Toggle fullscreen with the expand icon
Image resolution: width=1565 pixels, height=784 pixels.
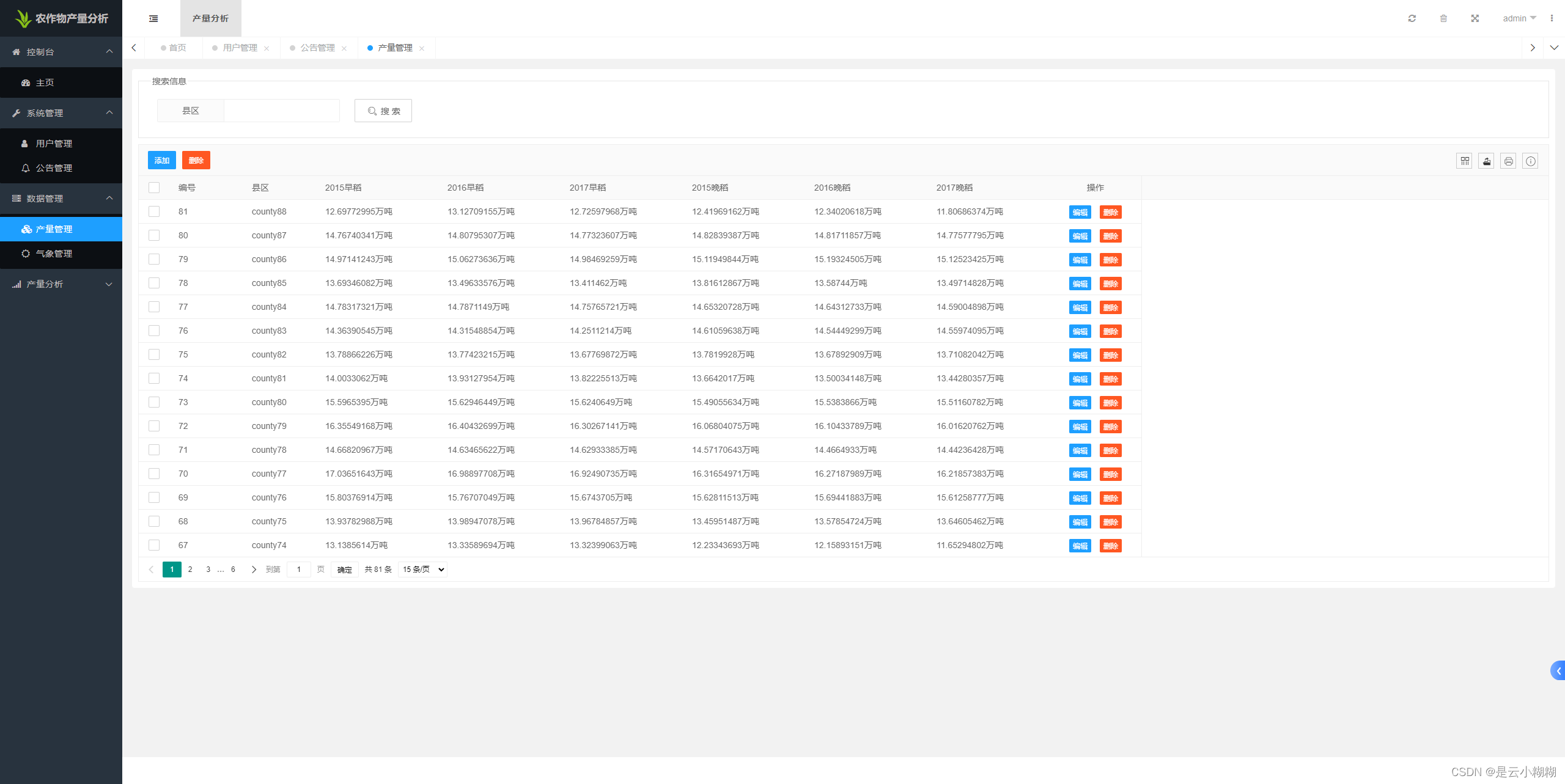click(1475, 18)
